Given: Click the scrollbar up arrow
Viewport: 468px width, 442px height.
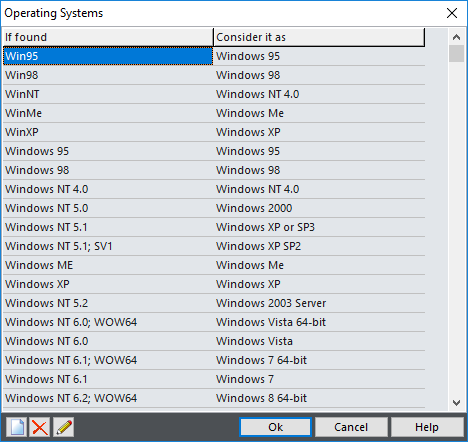Looking at the screenshot, I should (x=456, y=37).
